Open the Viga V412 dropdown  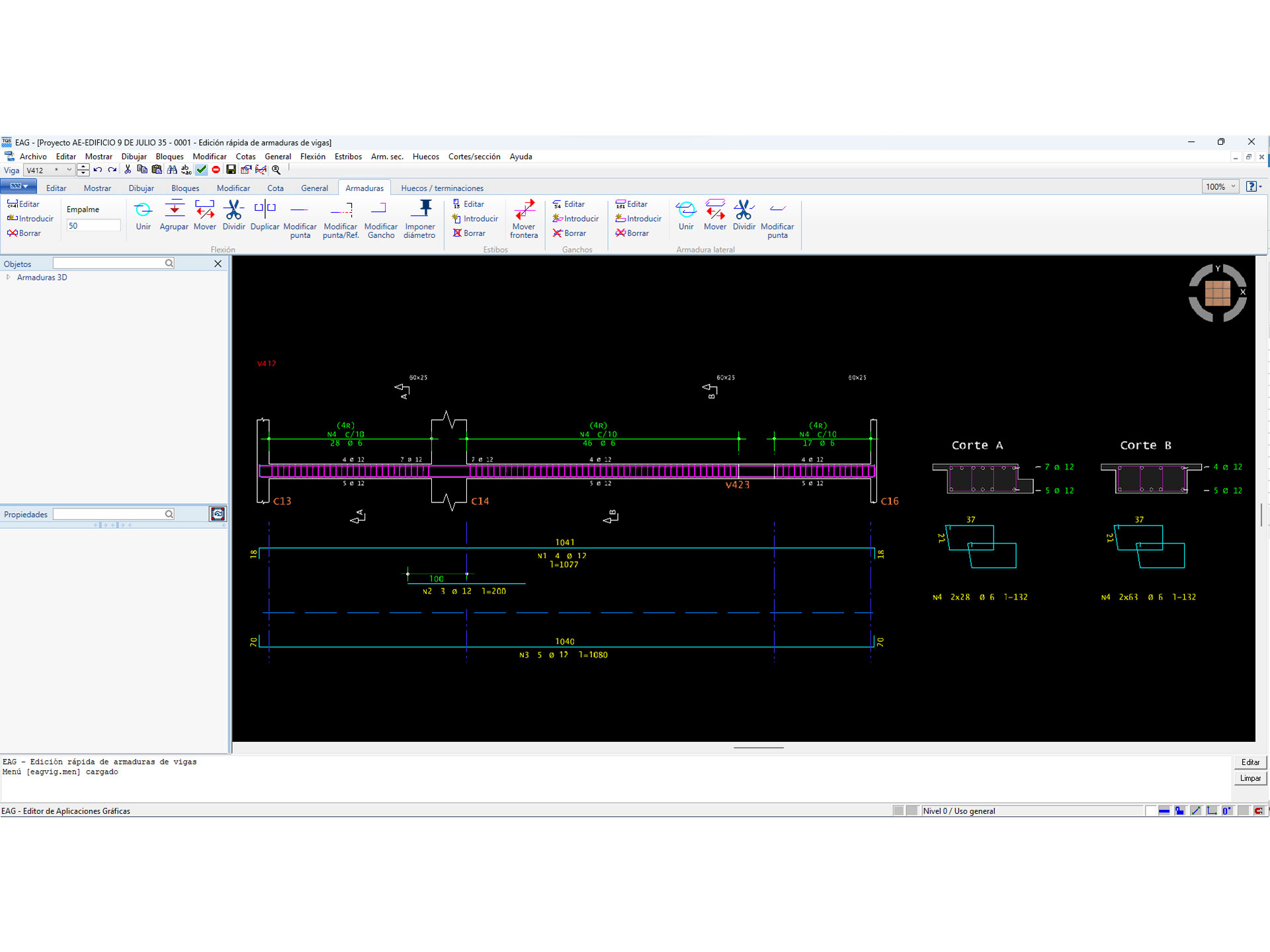click(x=69, y=170)
